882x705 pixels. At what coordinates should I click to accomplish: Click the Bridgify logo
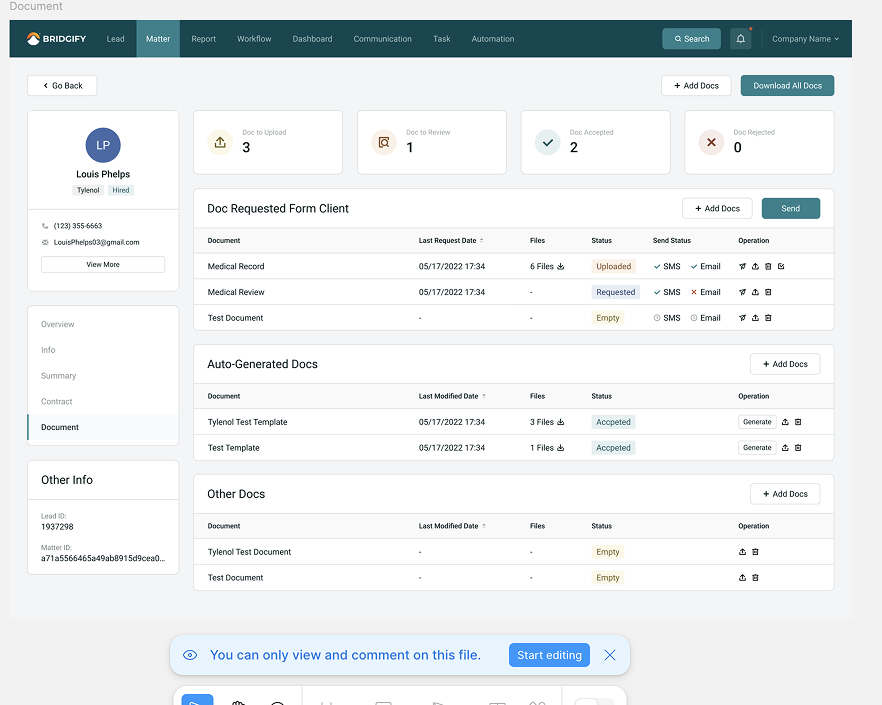[56, 39]
